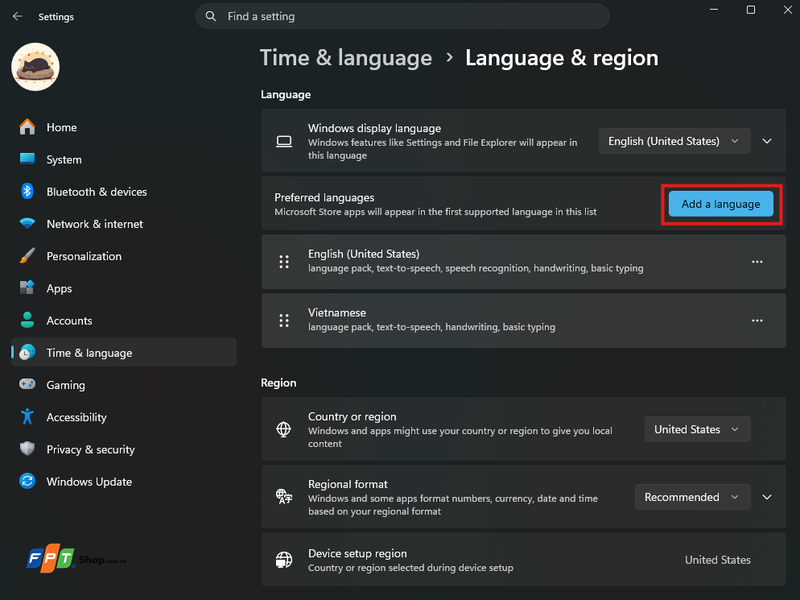The width and height of the screenshot is (800, 600).
Task: Click the Windows Update refresh icon
Action: [27, 481]
